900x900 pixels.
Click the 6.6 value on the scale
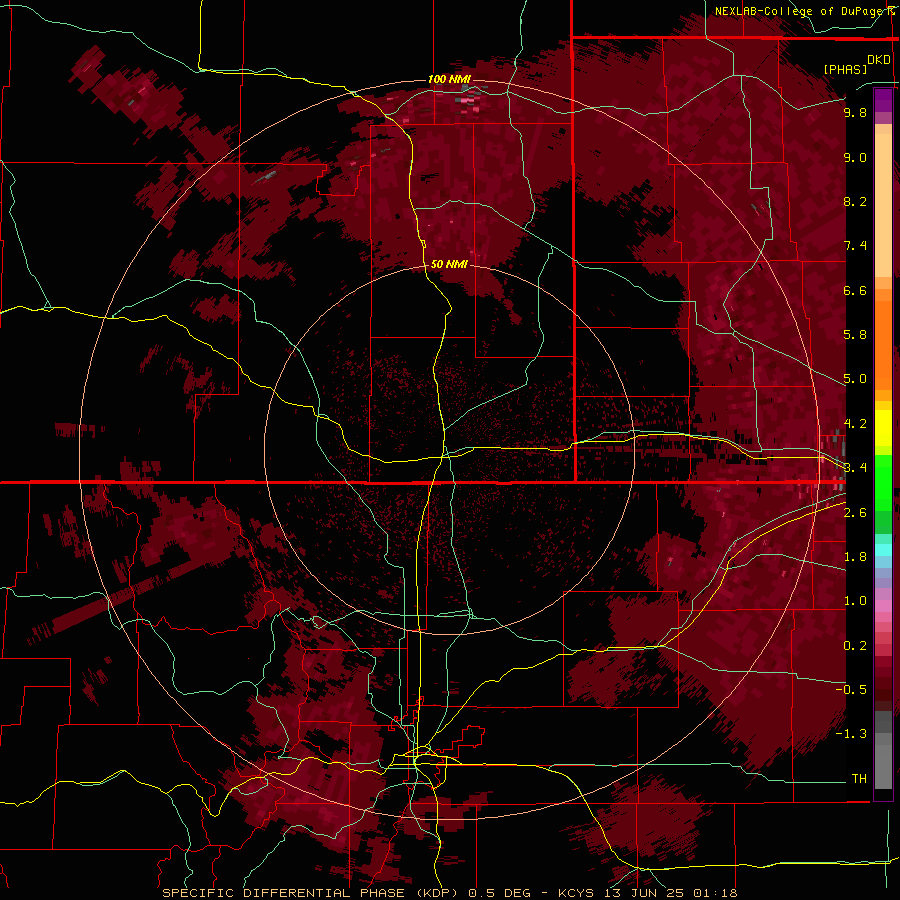(855, 290)
